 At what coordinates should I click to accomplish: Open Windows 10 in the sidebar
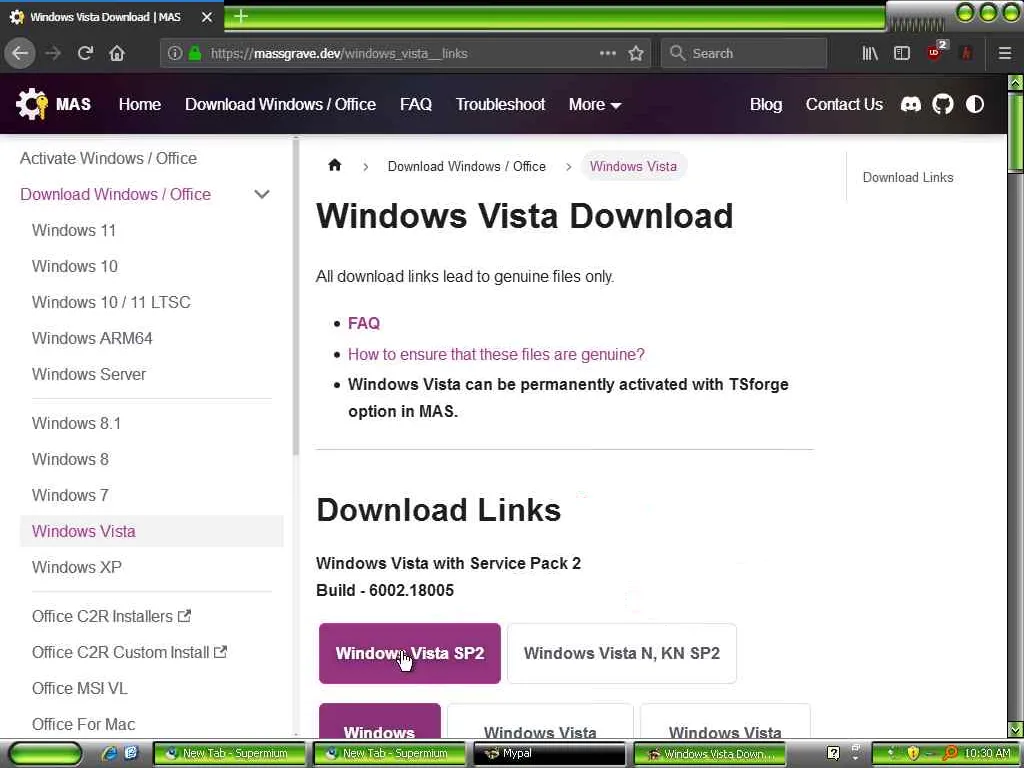click(x=74, y=266)
